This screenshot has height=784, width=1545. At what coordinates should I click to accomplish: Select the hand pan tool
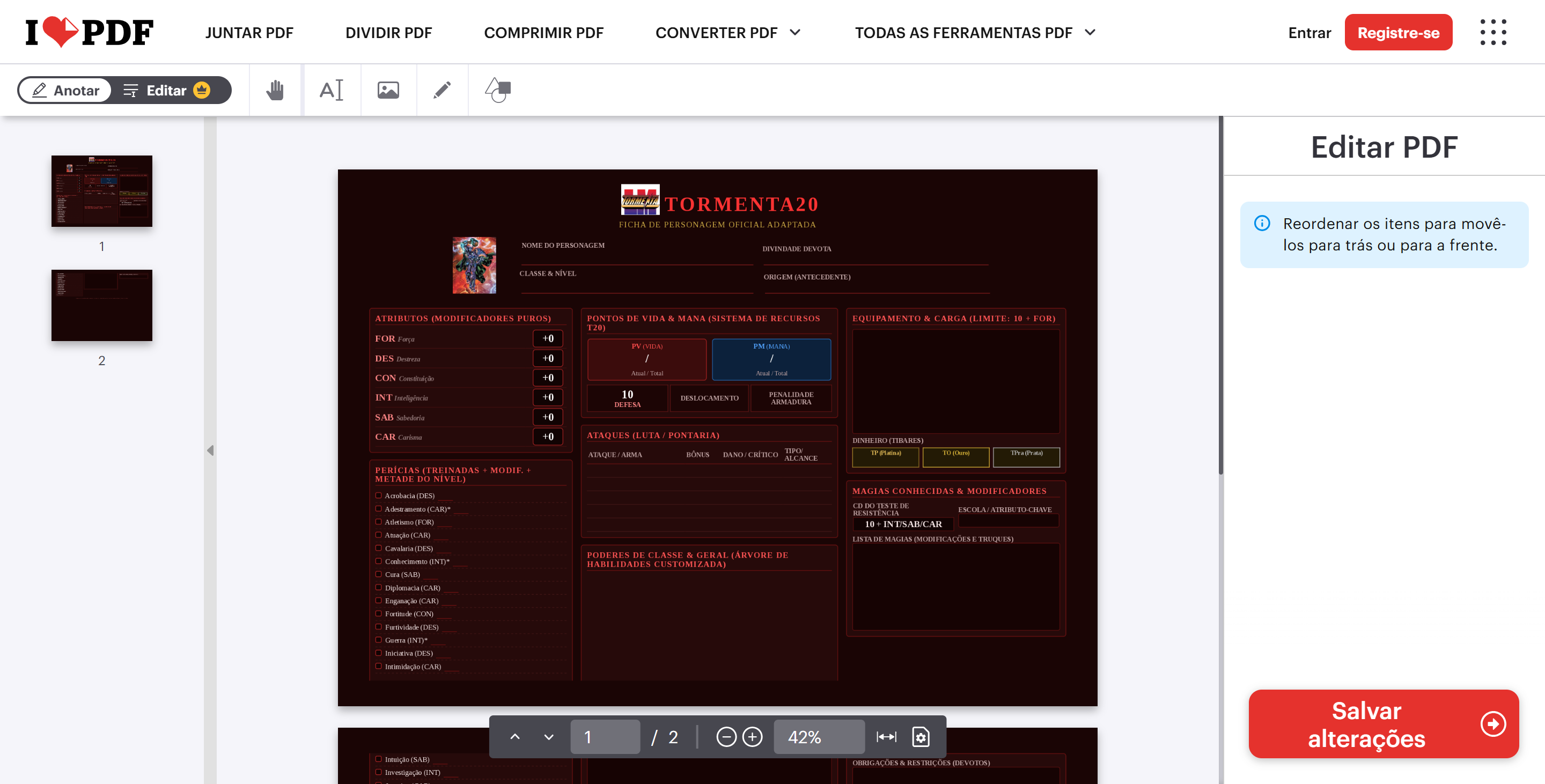pyautogui.click(x=275, y=91)
